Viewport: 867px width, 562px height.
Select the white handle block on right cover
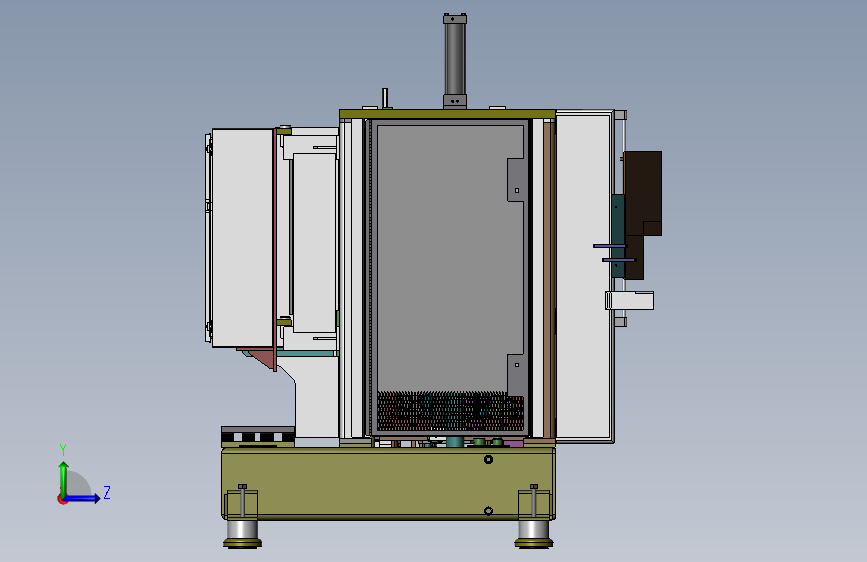629,300
